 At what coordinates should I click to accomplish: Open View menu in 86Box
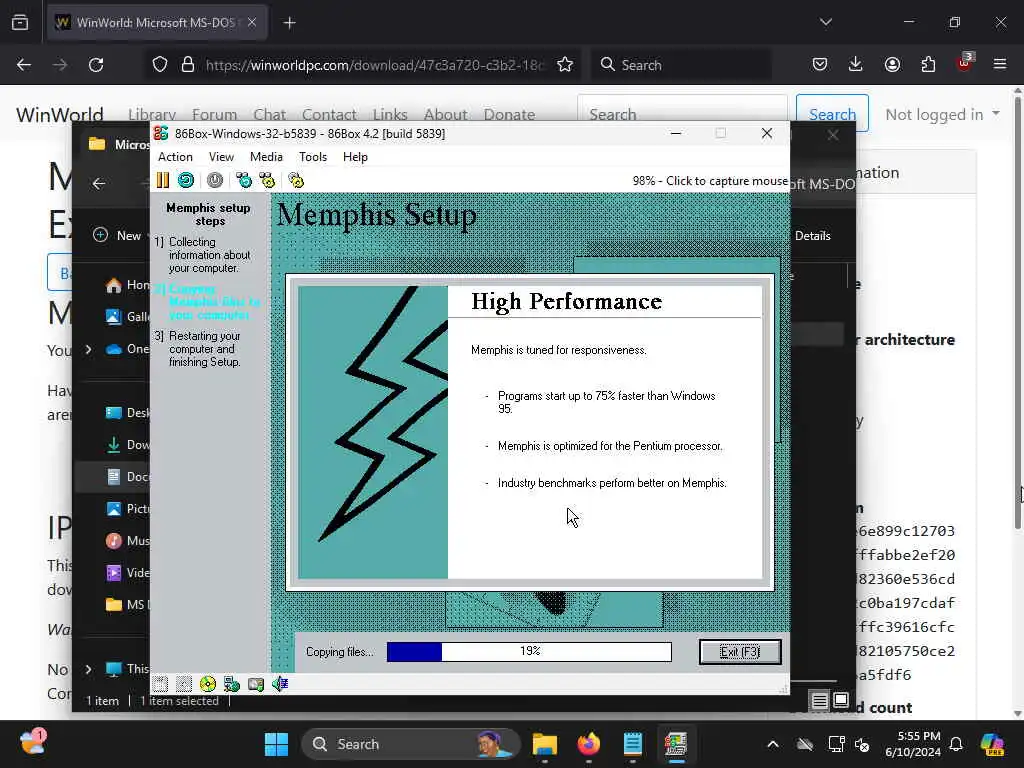(x=221, y=157)
